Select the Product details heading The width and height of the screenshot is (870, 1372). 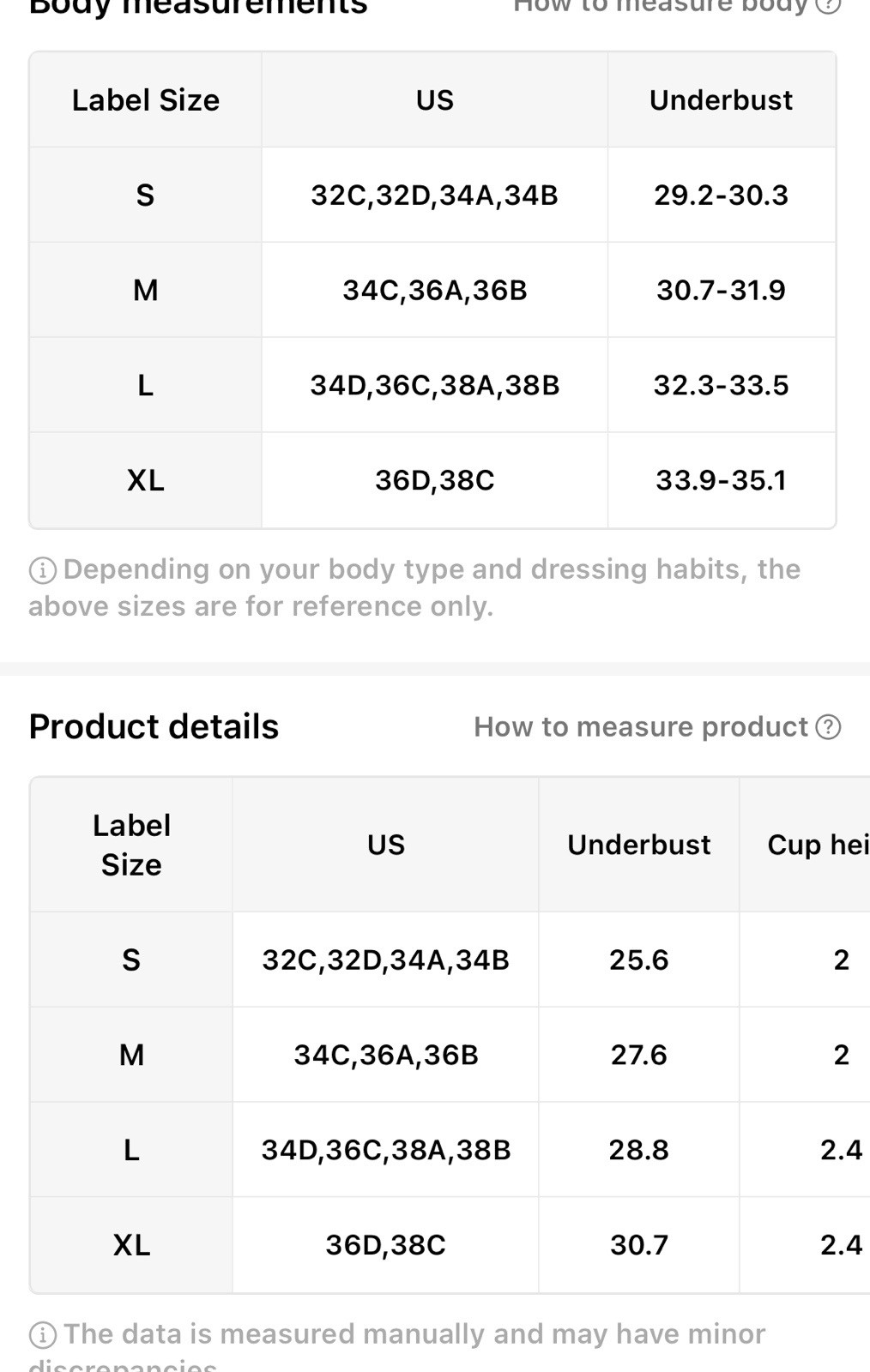(x=154, y=727)
